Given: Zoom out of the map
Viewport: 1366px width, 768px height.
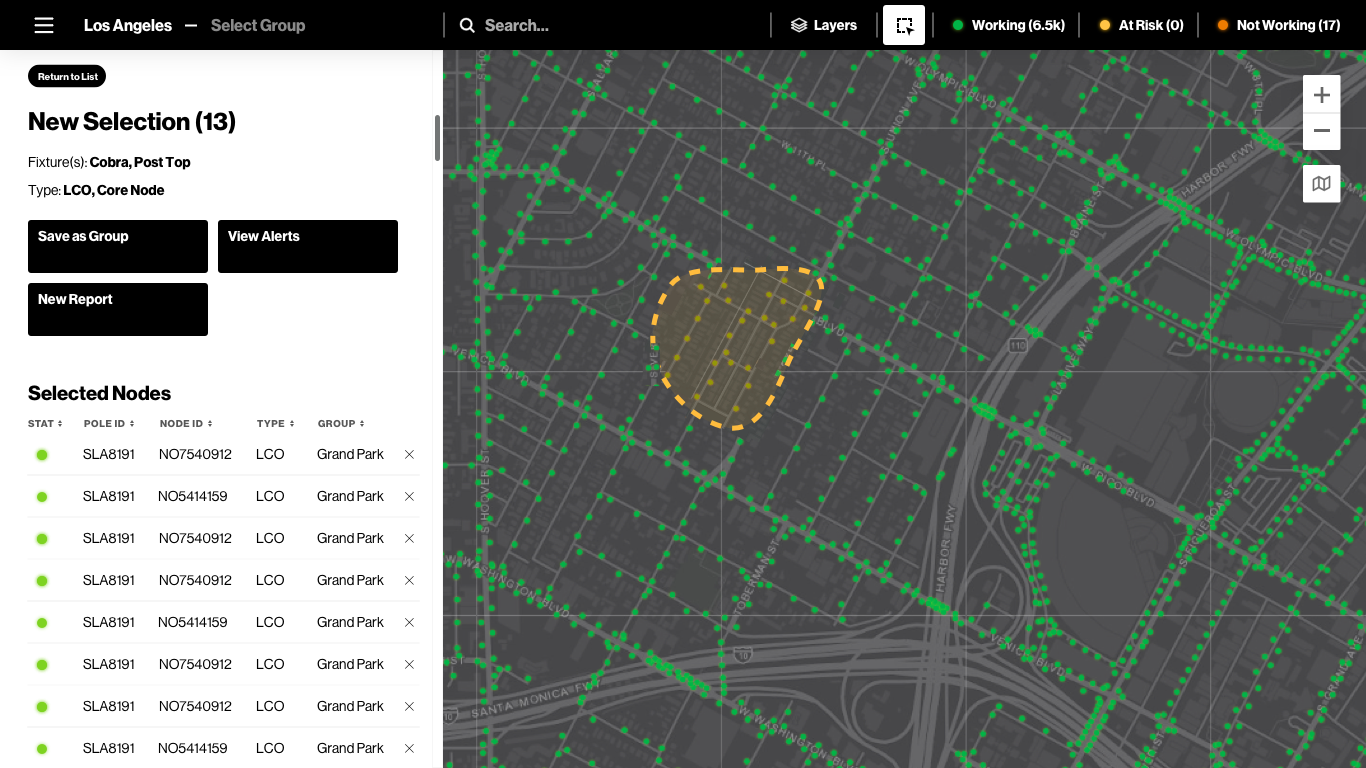Looking at the screenshot, I should tap(1321, 131).
